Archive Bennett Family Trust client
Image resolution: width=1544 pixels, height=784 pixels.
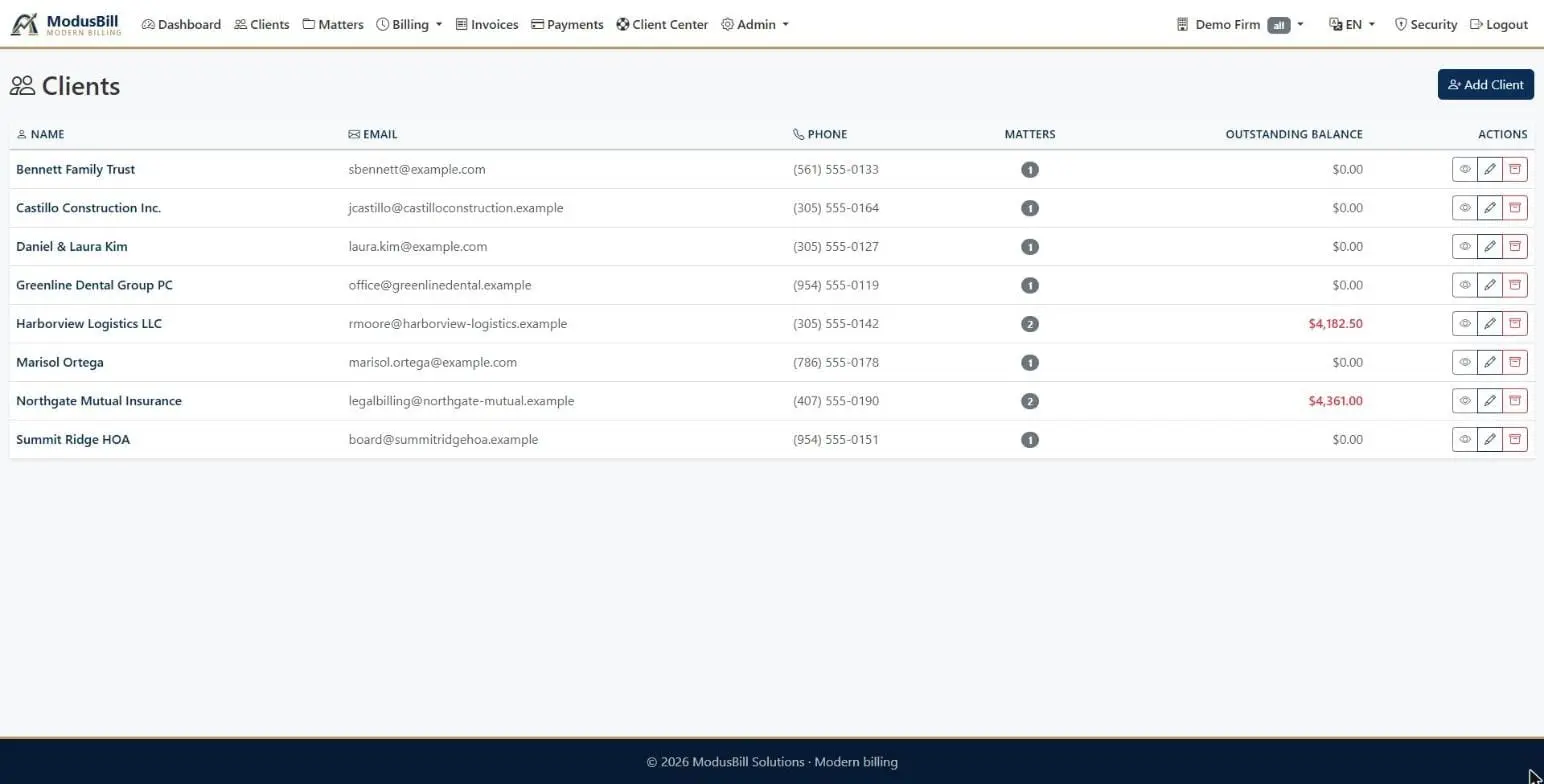click(x=1515, y=169)
